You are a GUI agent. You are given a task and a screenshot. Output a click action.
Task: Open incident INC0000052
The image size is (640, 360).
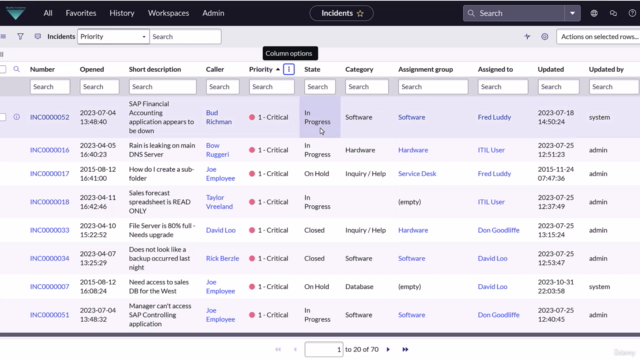coord(49,117)
